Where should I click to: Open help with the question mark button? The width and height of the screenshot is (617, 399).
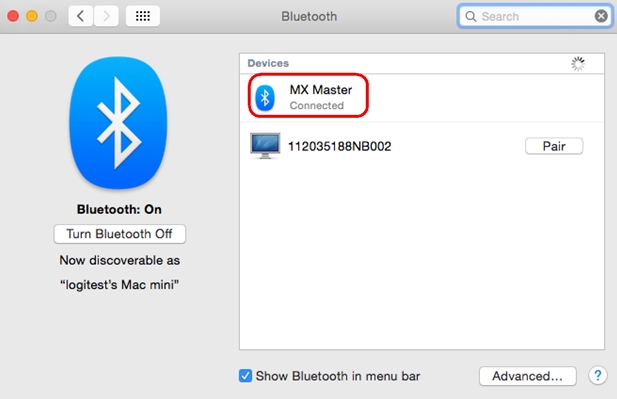(598, 376)
